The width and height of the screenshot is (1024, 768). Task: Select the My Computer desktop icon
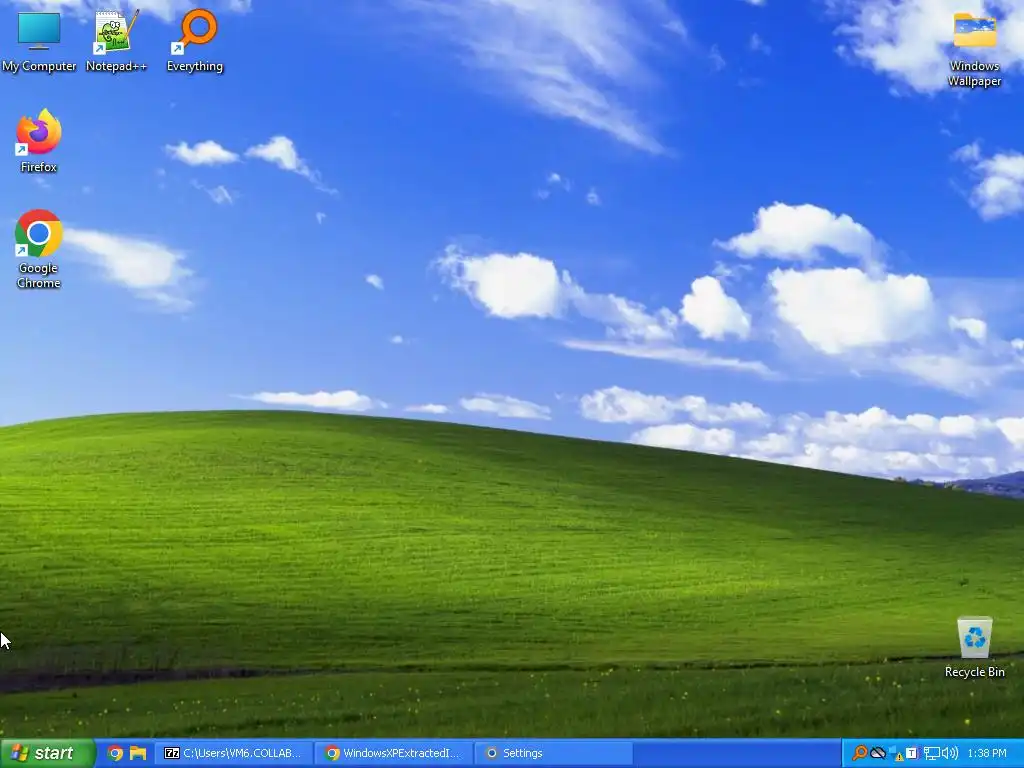click(x=39, y=40)
